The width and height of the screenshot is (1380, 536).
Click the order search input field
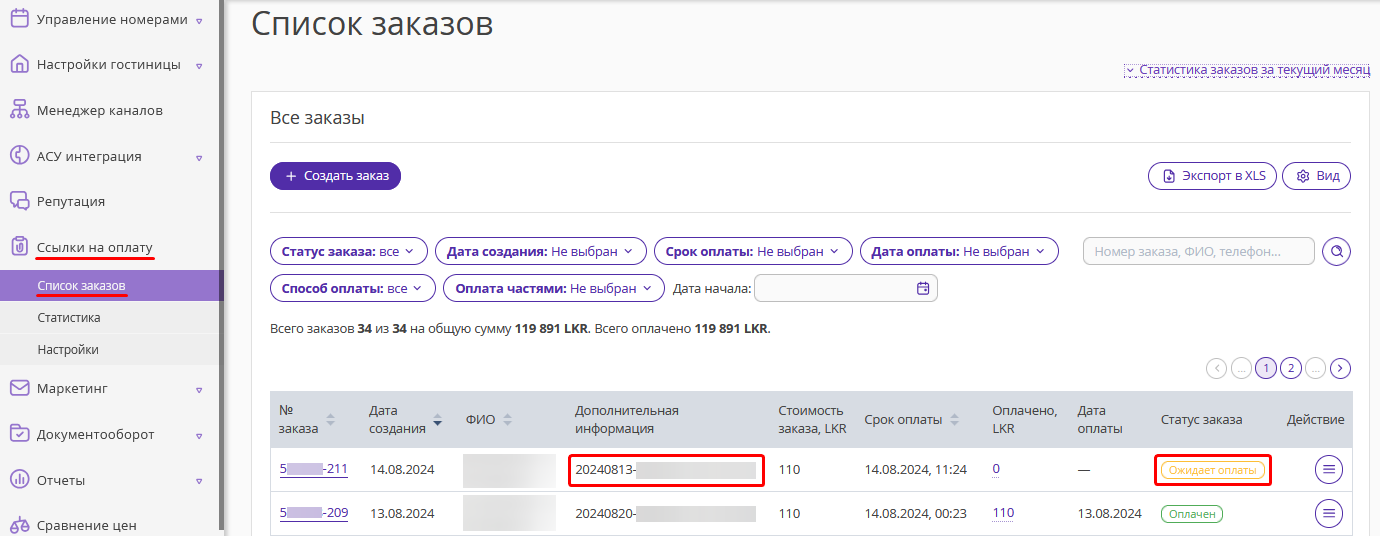1198,251
